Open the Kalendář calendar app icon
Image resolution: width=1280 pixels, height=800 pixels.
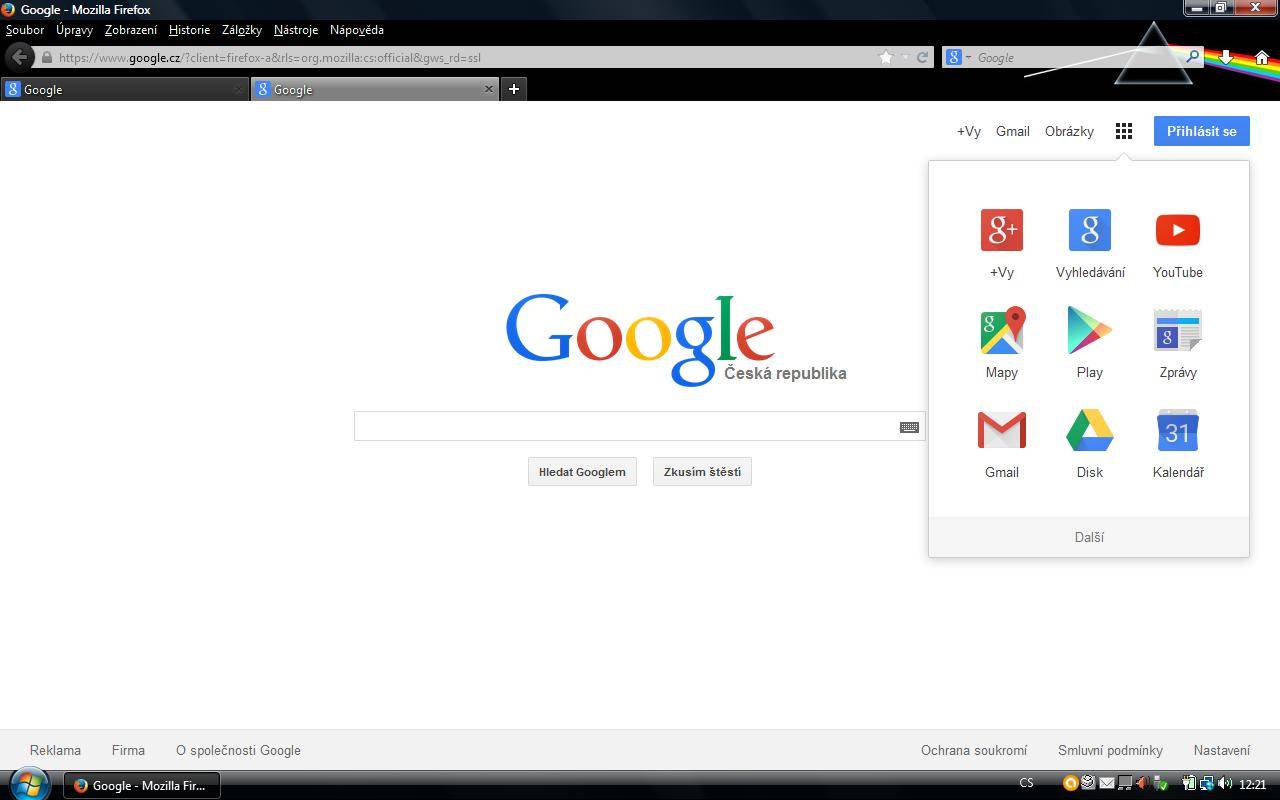click(x=1178, y=430)
